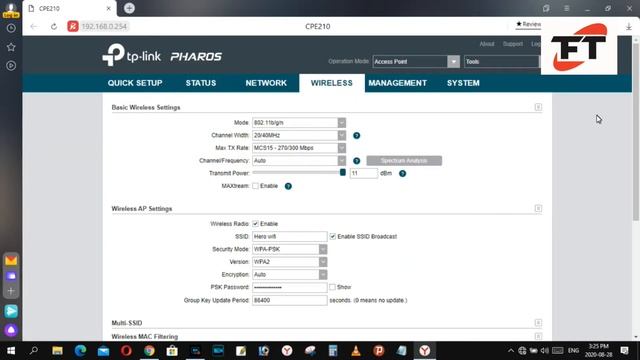Image resolution: width=640 pixels, height=360 pixels.
Task: Expand the Wireless MAC Filtering section
Action: pos(538,336)
